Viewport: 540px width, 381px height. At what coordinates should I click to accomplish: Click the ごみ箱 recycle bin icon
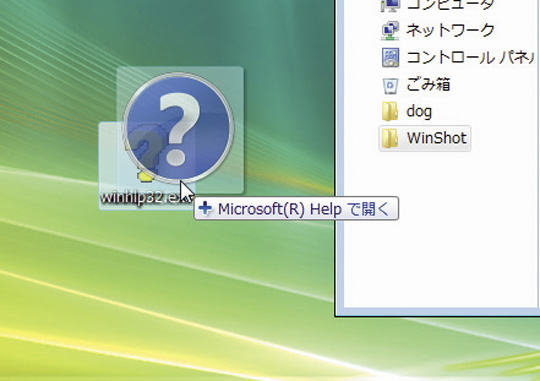coord(390,85)
